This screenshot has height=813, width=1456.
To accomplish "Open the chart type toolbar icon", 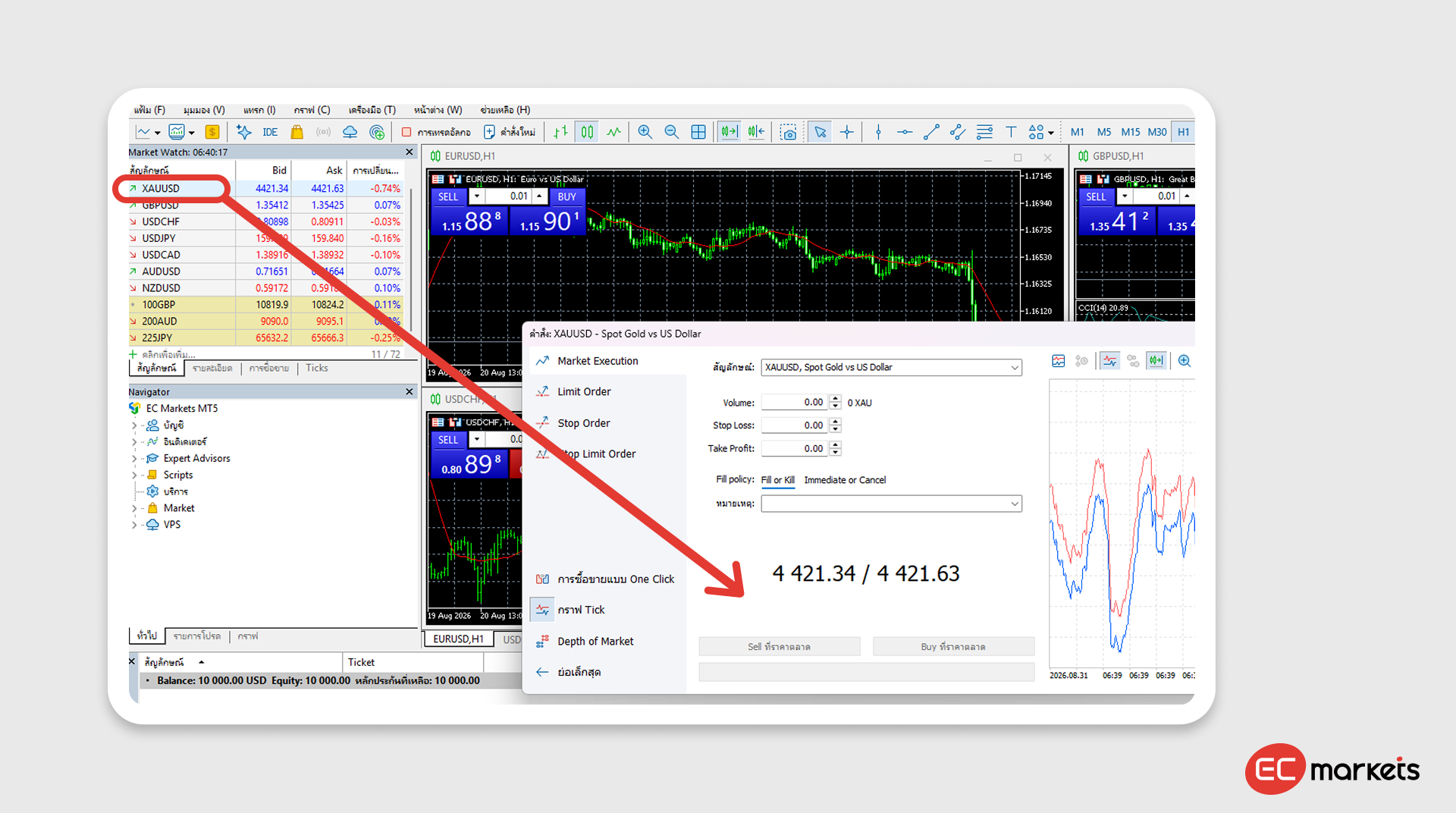I will point(142,132).
